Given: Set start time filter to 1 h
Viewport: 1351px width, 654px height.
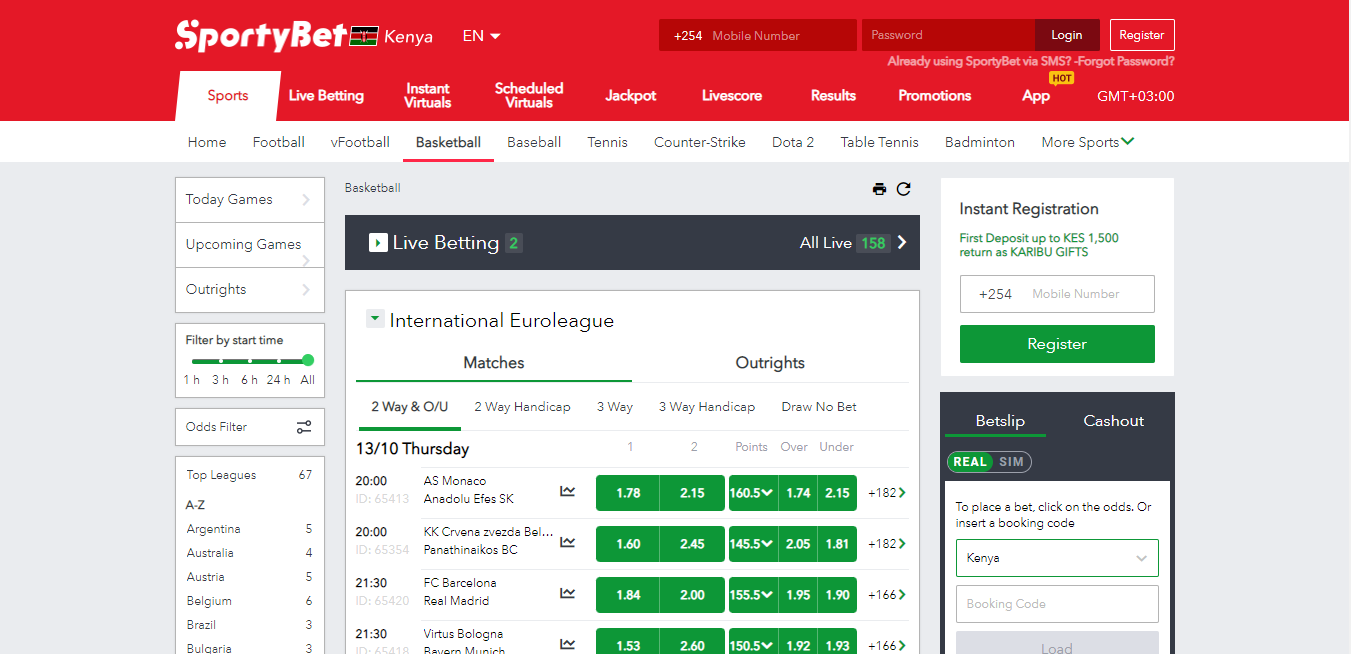Looking at the screenshot, I should [192, 380].
